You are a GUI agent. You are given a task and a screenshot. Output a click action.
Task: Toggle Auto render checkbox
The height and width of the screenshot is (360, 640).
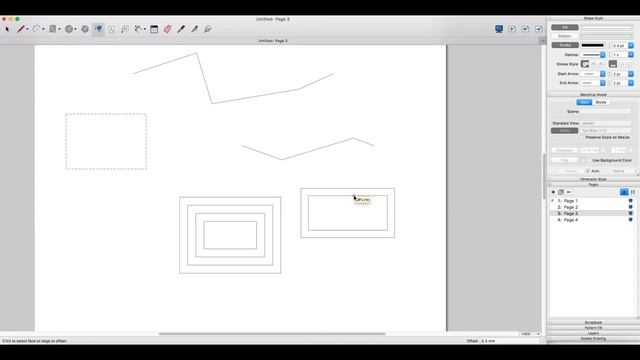(x=588, y=171)
